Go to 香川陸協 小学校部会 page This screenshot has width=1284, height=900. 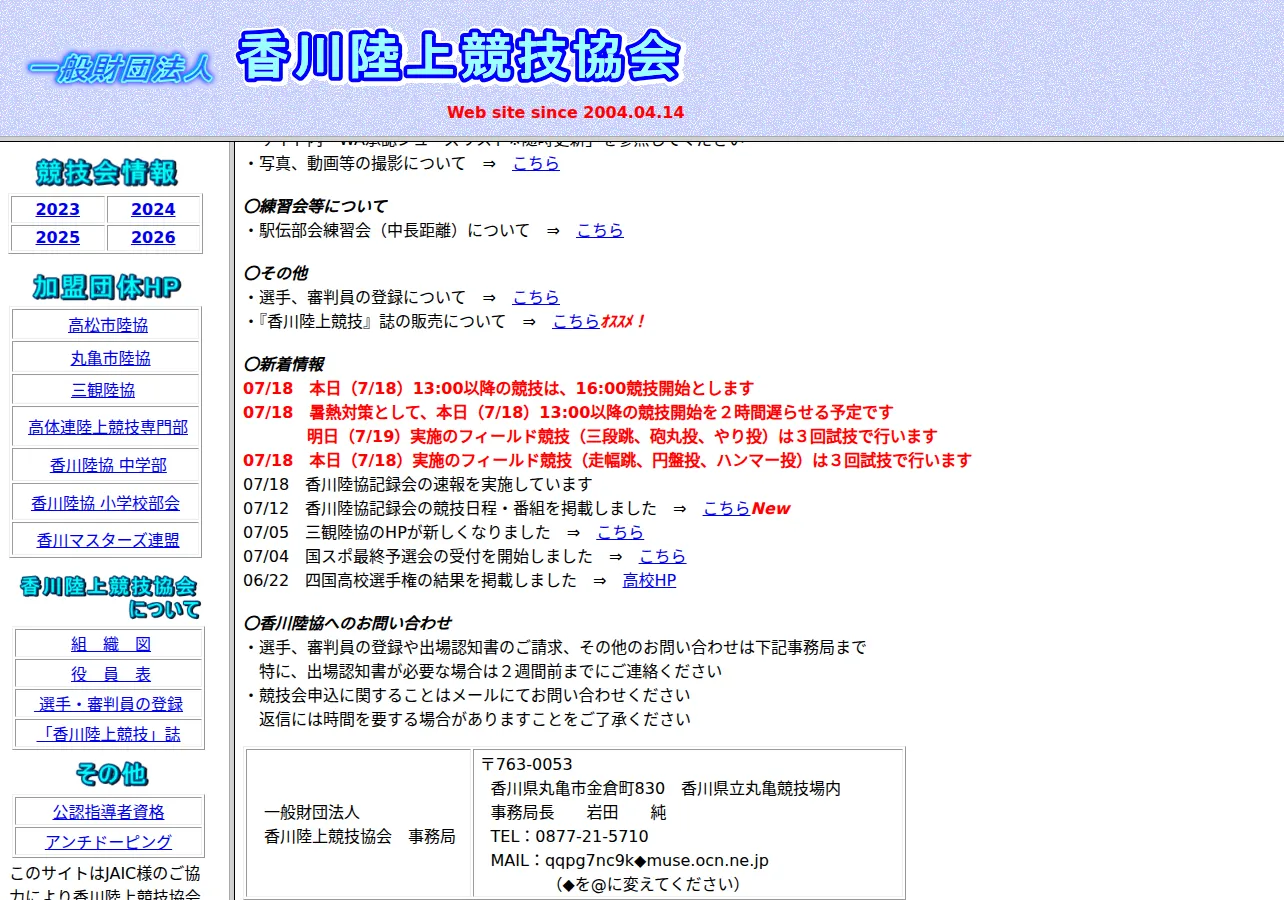coord(105,503)
